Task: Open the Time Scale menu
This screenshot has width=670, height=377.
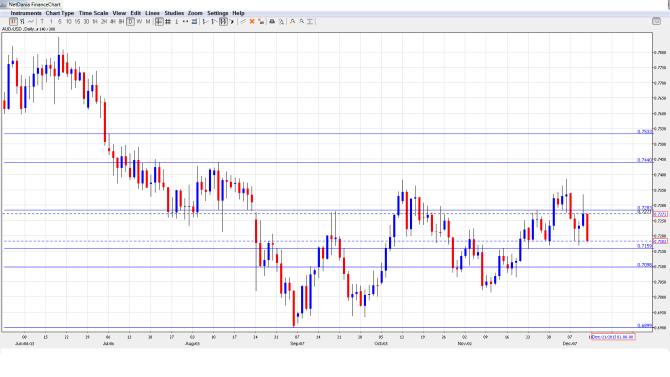Action: [x=94, y=13]
